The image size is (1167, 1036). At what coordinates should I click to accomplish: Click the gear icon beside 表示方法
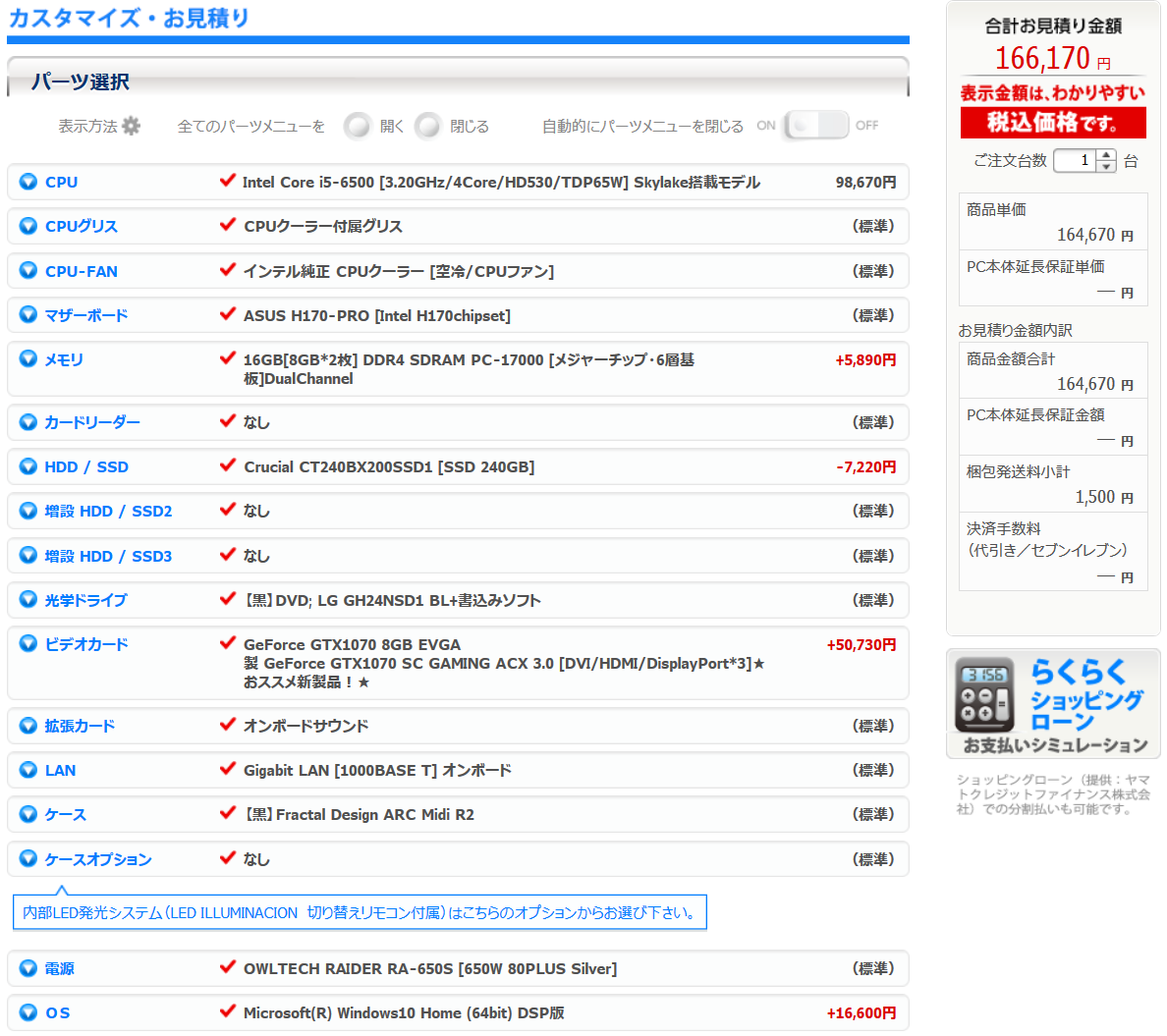pos(131,126)
